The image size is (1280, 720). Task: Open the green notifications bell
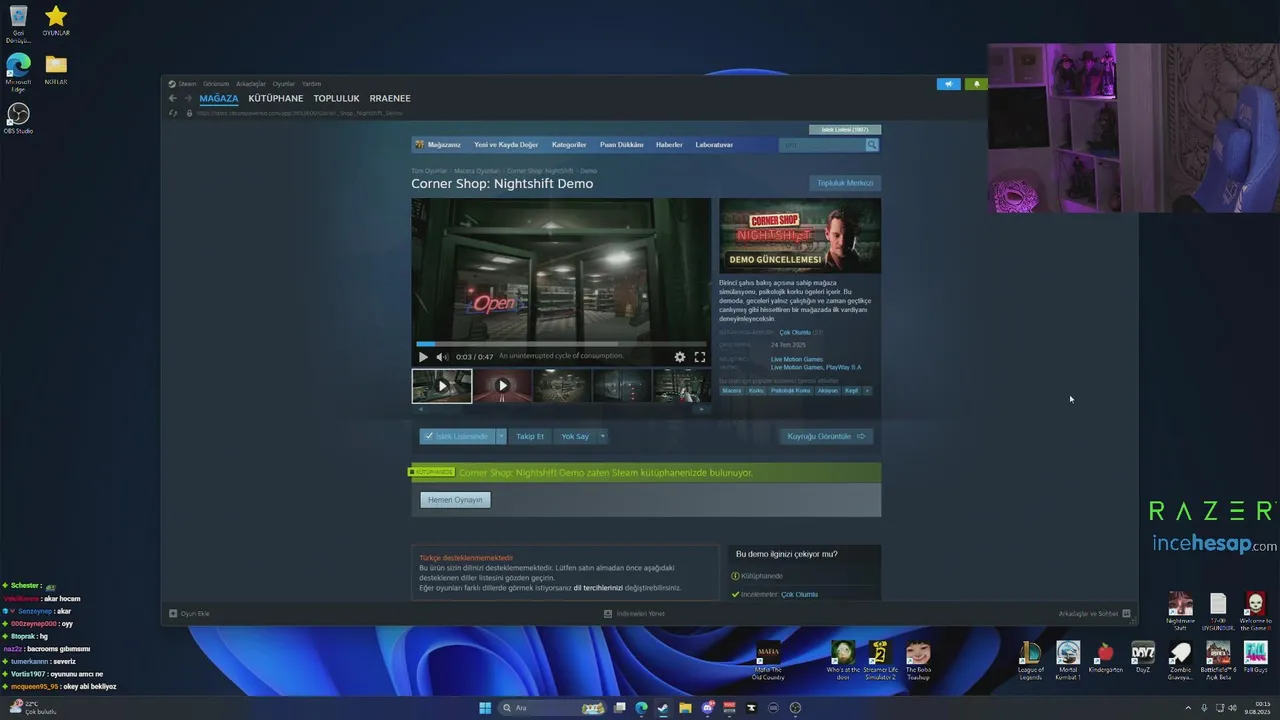(976, 84)
